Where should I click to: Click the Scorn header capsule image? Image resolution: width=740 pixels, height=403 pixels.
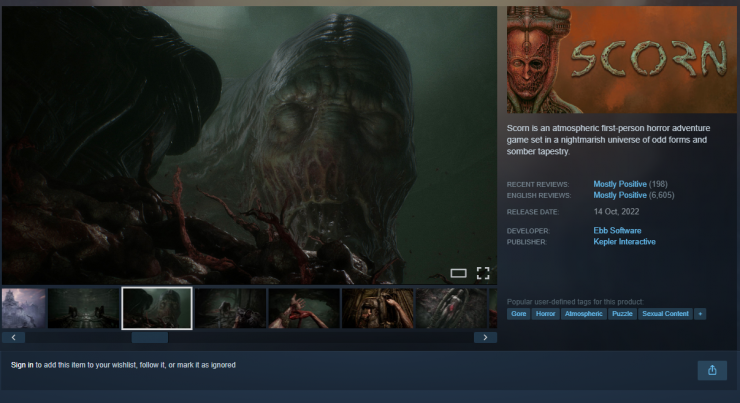(x=622, y=59)
